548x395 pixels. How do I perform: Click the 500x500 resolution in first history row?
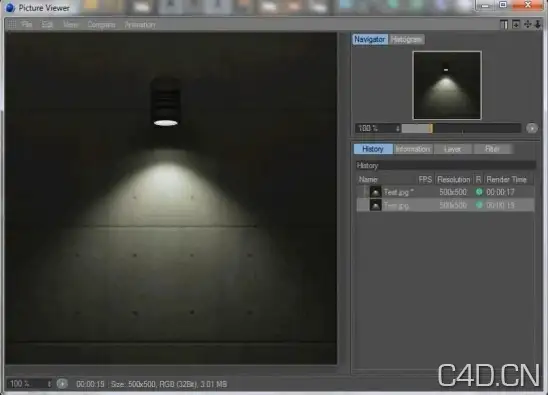453,192
